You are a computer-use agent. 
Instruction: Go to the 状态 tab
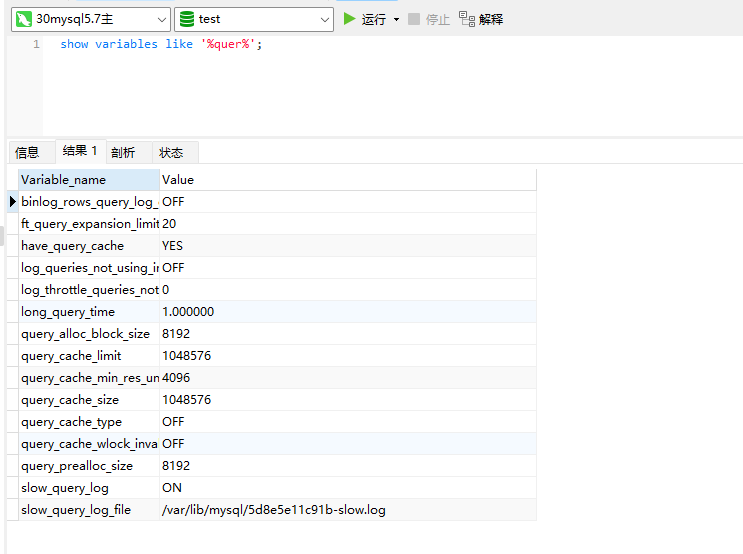(x=171, y=153)
